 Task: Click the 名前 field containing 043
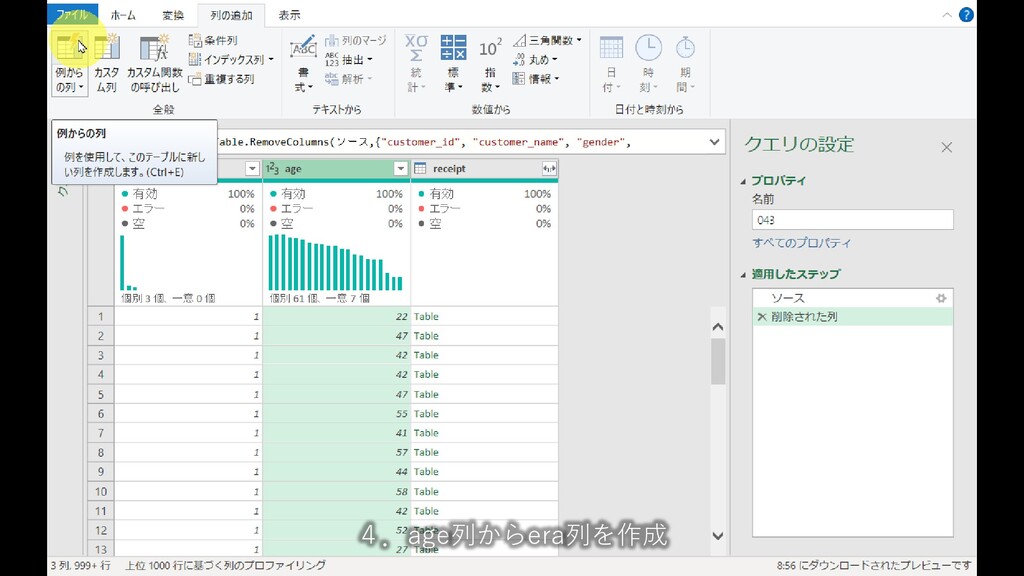tap(852, 220)
